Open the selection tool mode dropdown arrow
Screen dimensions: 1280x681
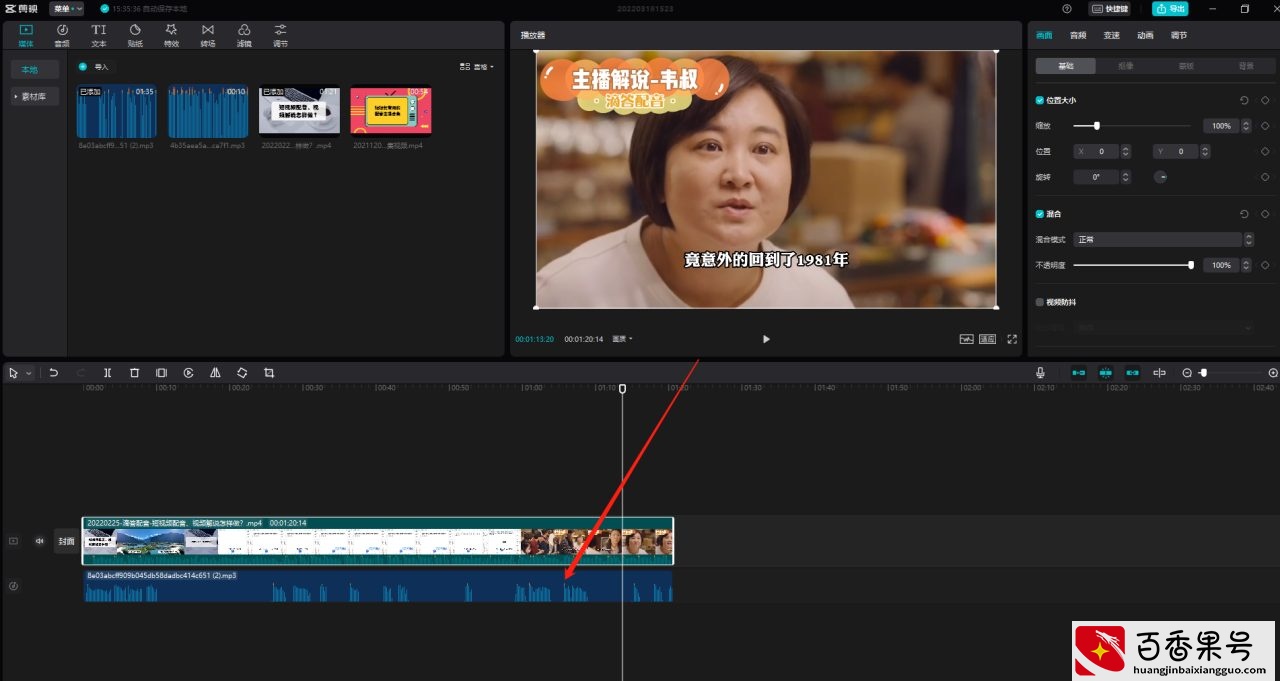click(28, 373)
